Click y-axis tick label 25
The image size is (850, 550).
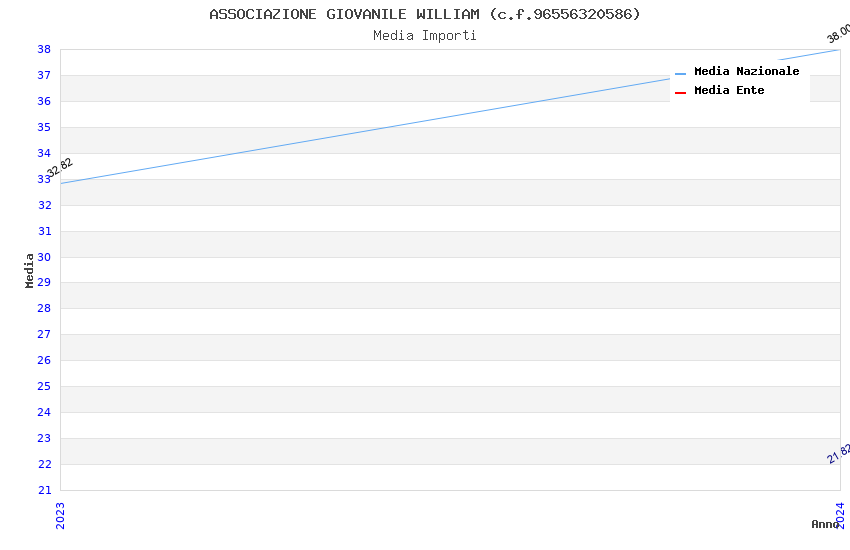tap(44, 386)
